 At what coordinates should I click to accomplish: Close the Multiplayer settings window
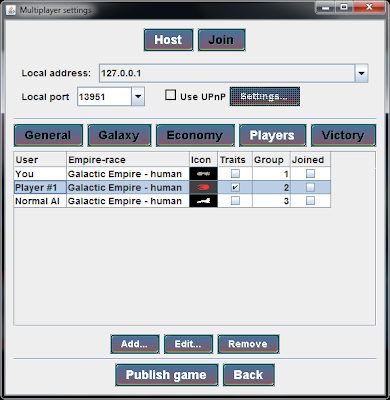[369, 7]
